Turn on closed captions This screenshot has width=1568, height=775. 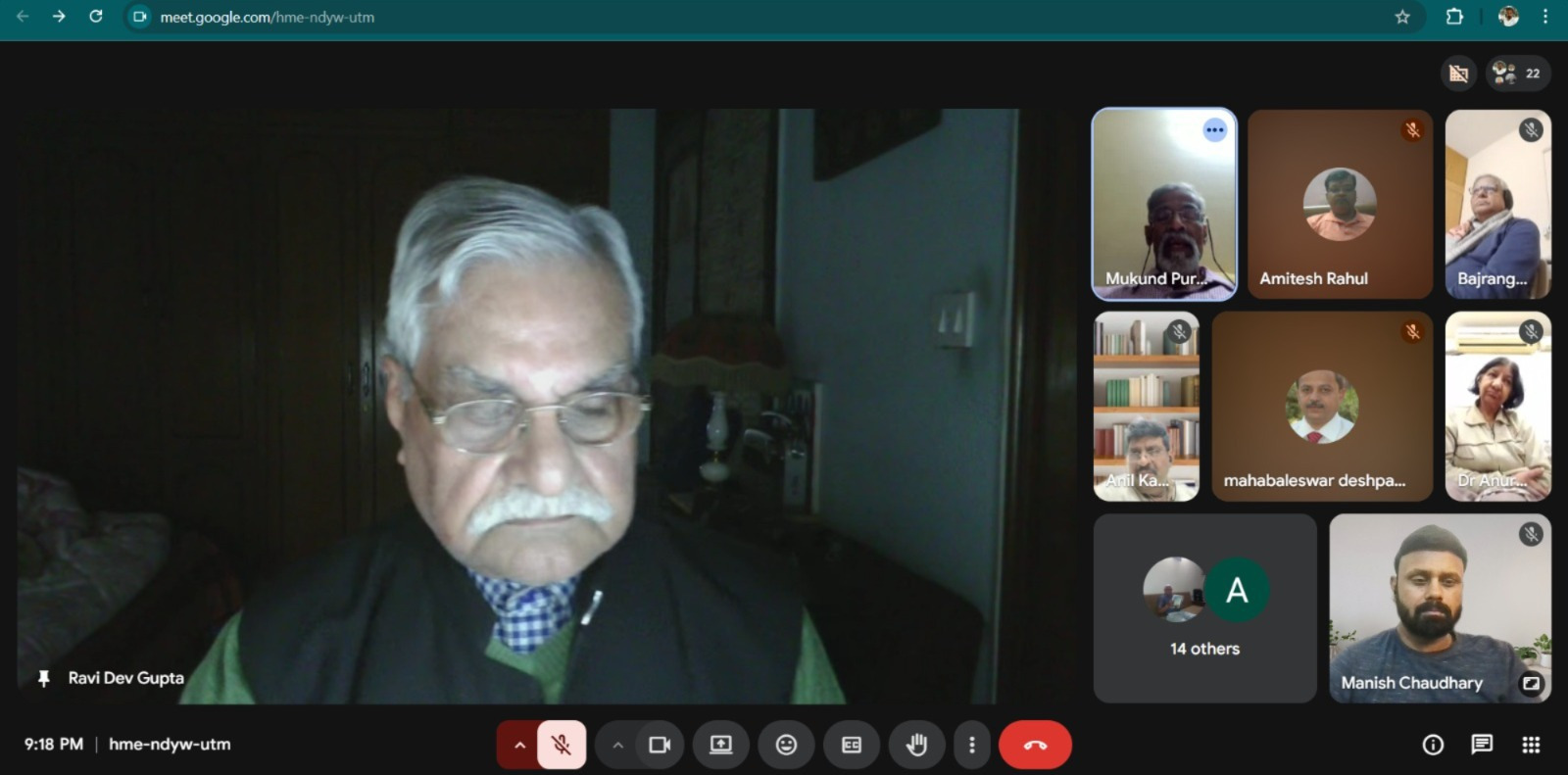852,745
